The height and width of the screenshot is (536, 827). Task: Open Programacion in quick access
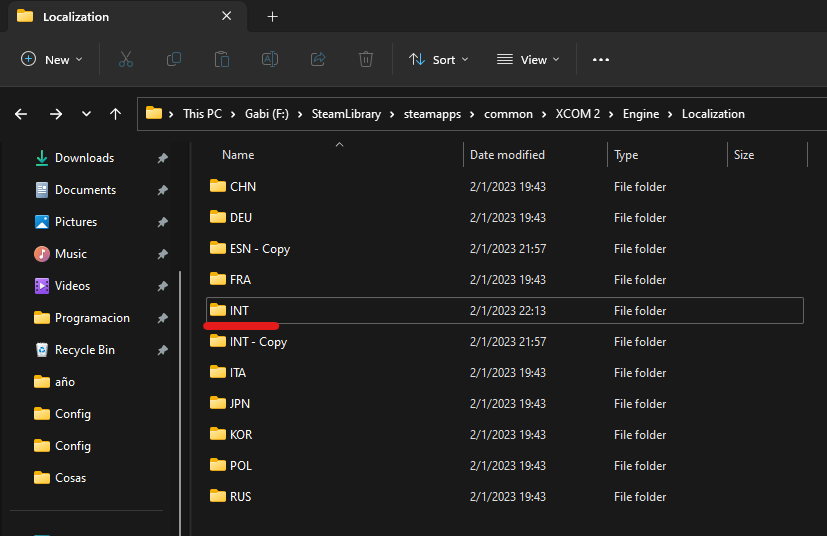tap(92, 318)
